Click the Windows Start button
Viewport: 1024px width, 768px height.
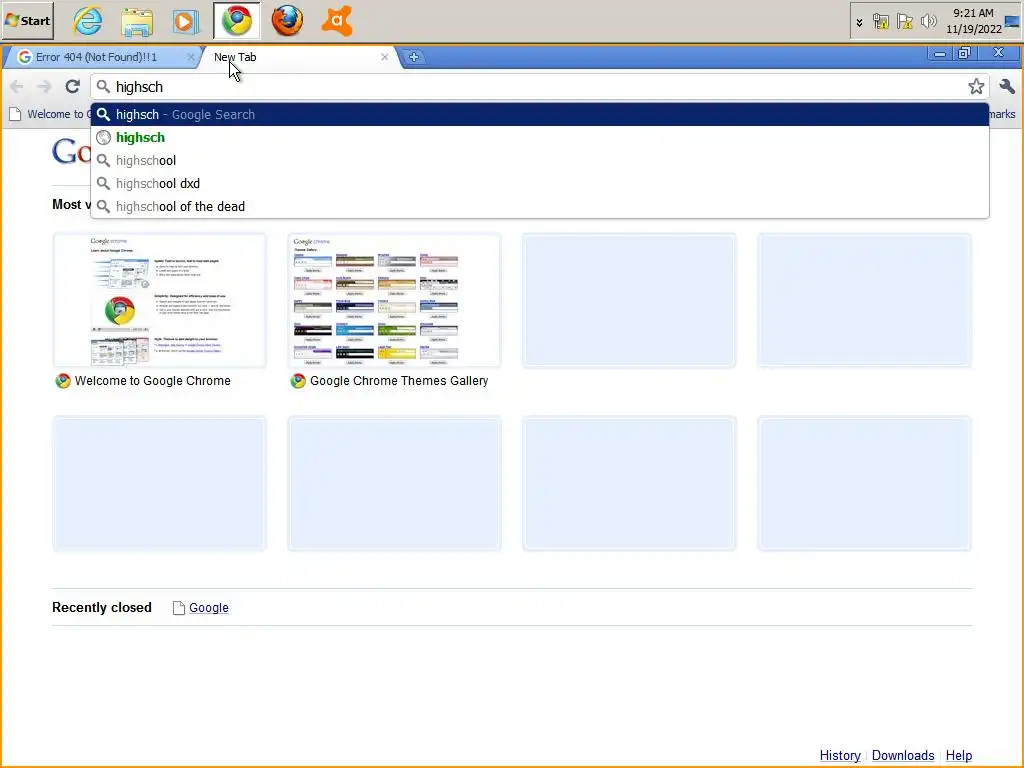(x=27, y=20)
